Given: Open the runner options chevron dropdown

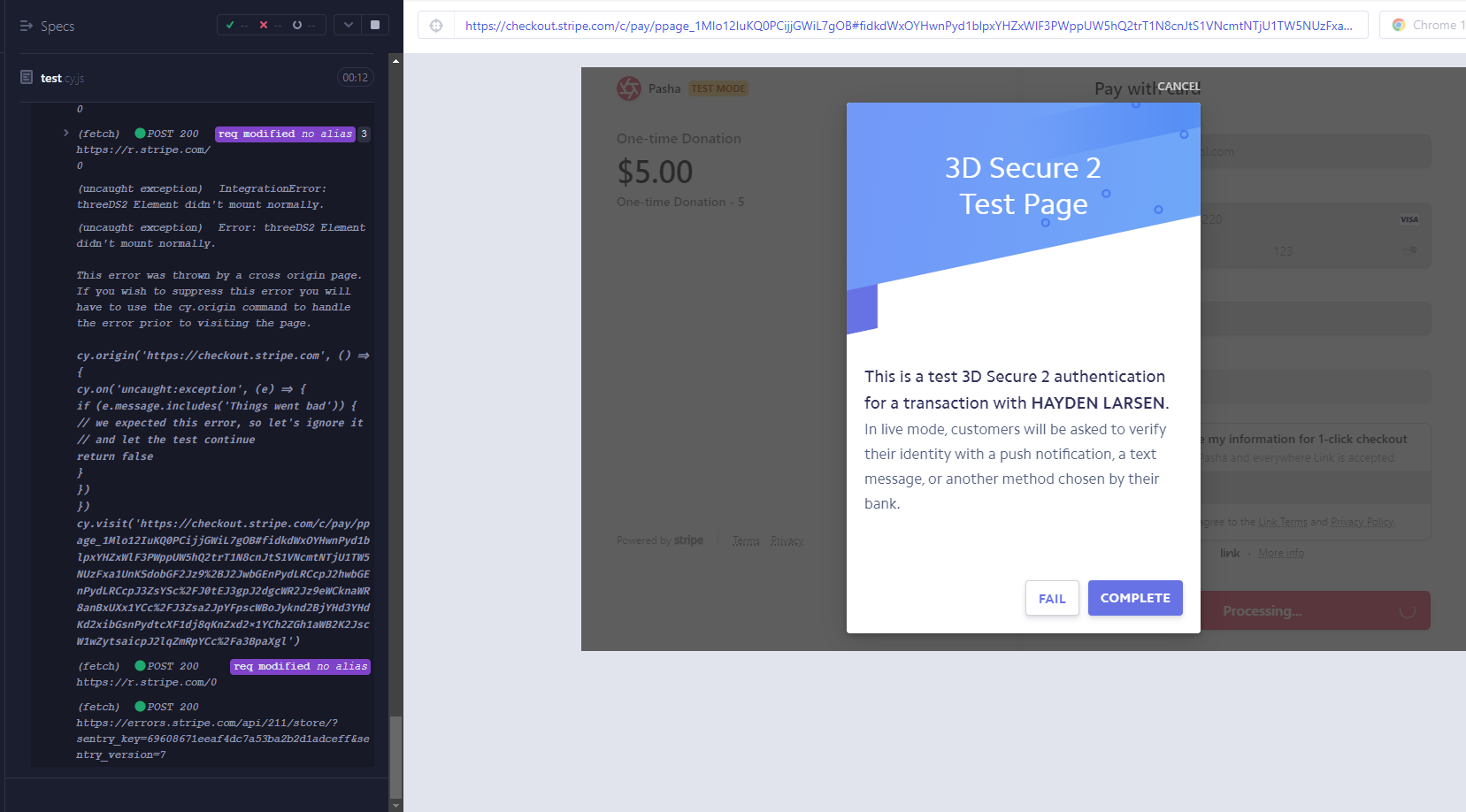Looking at the screenshot, I should point(349,25).
